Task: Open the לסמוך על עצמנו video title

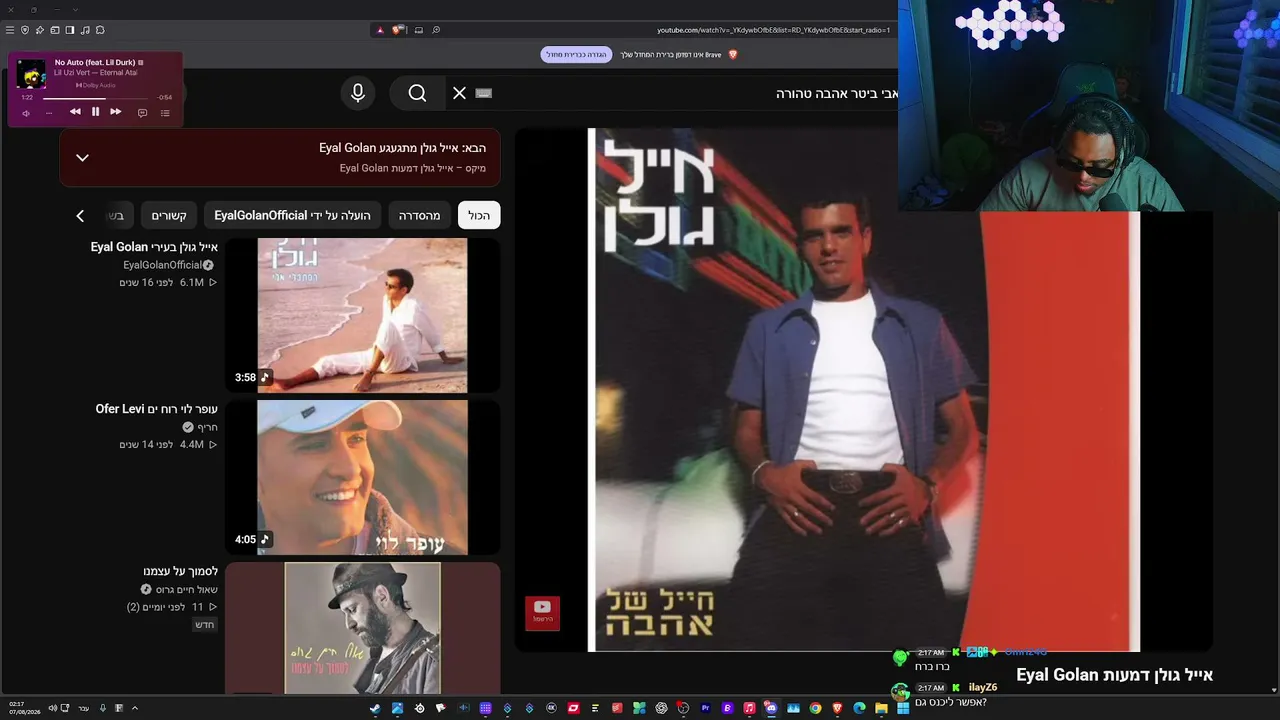Action: tap(181, 571)
